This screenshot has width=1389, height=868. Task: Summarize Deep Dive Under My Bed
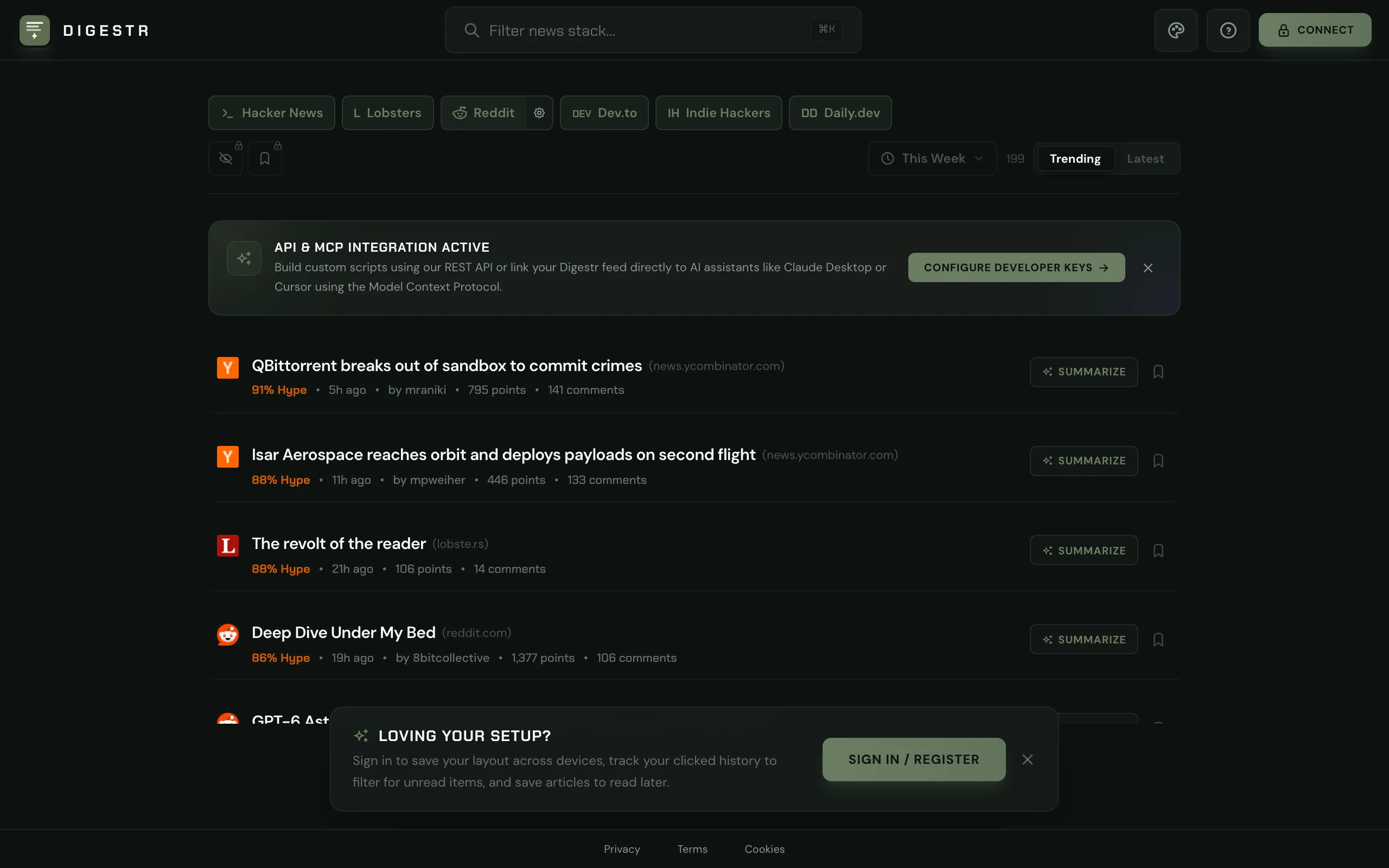1084,640
